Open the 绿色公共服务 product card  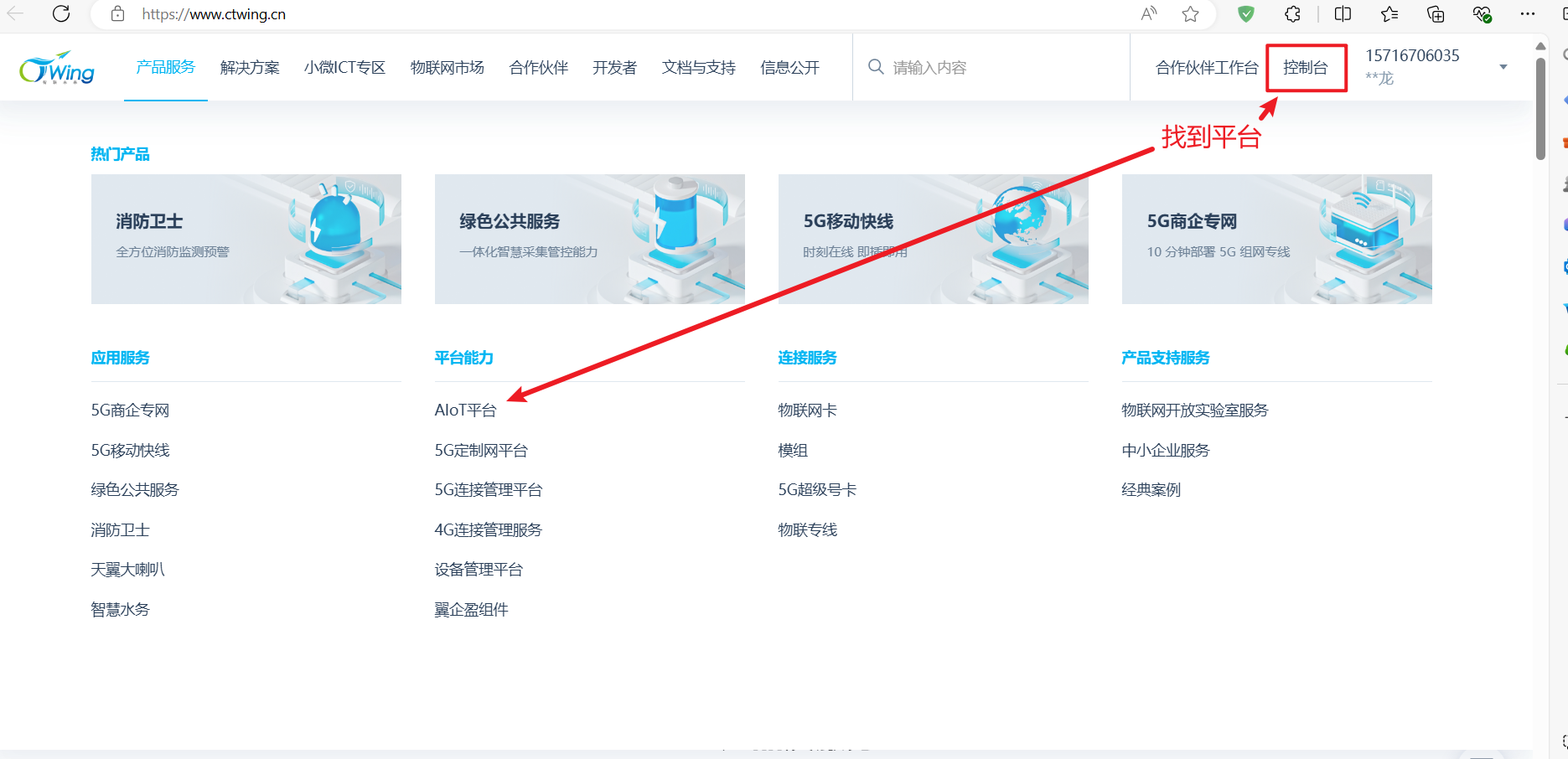click(x=590, y=239)
